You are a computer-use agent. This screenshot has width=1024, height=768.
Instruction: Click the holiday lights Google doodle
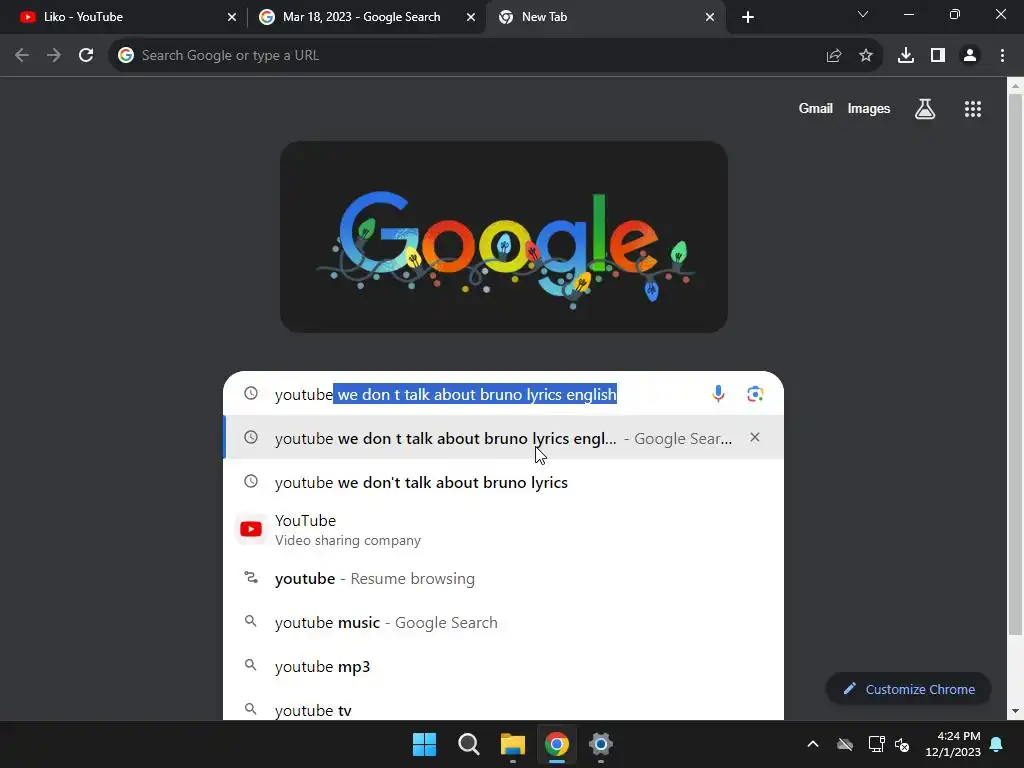pyautogui.click(x=504, y=237)
